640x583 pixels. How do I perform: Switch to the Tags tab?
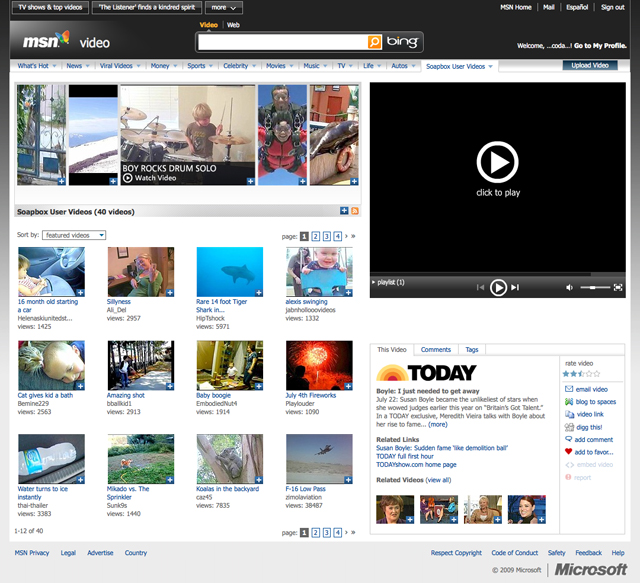click(471, 349)
